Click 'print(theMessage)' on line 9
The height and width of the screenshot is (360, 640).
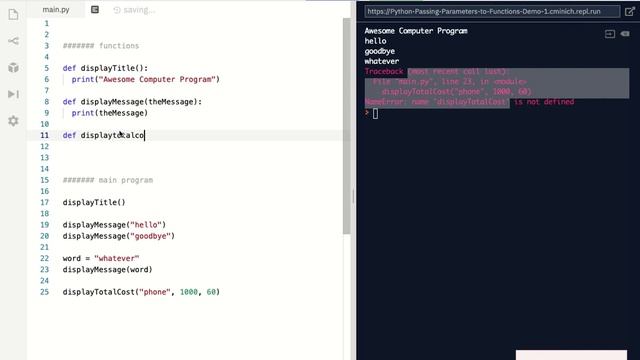[110, 113]
